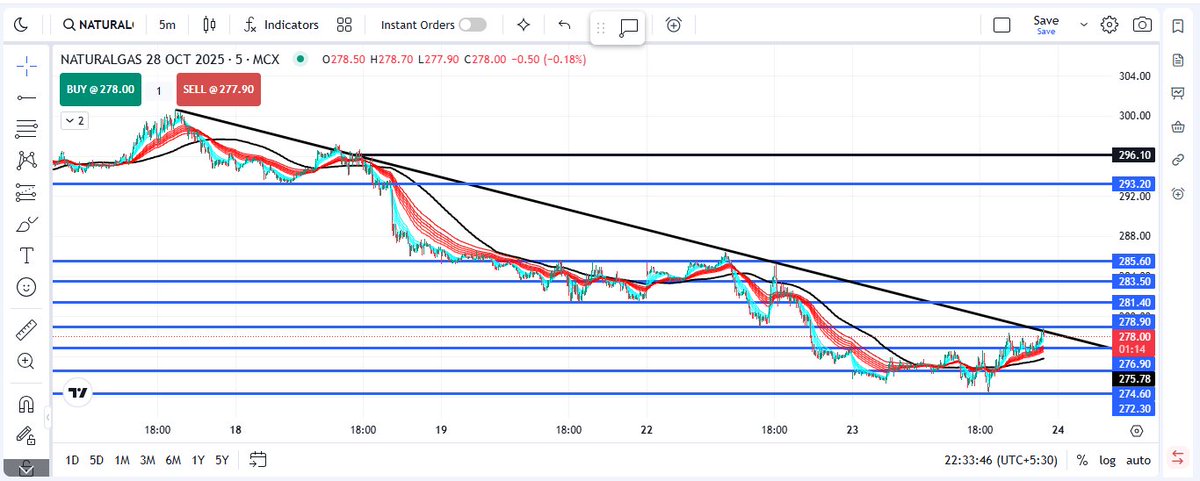Open the forecasting and position tool

pyautogui.click(x=27, y=191)
